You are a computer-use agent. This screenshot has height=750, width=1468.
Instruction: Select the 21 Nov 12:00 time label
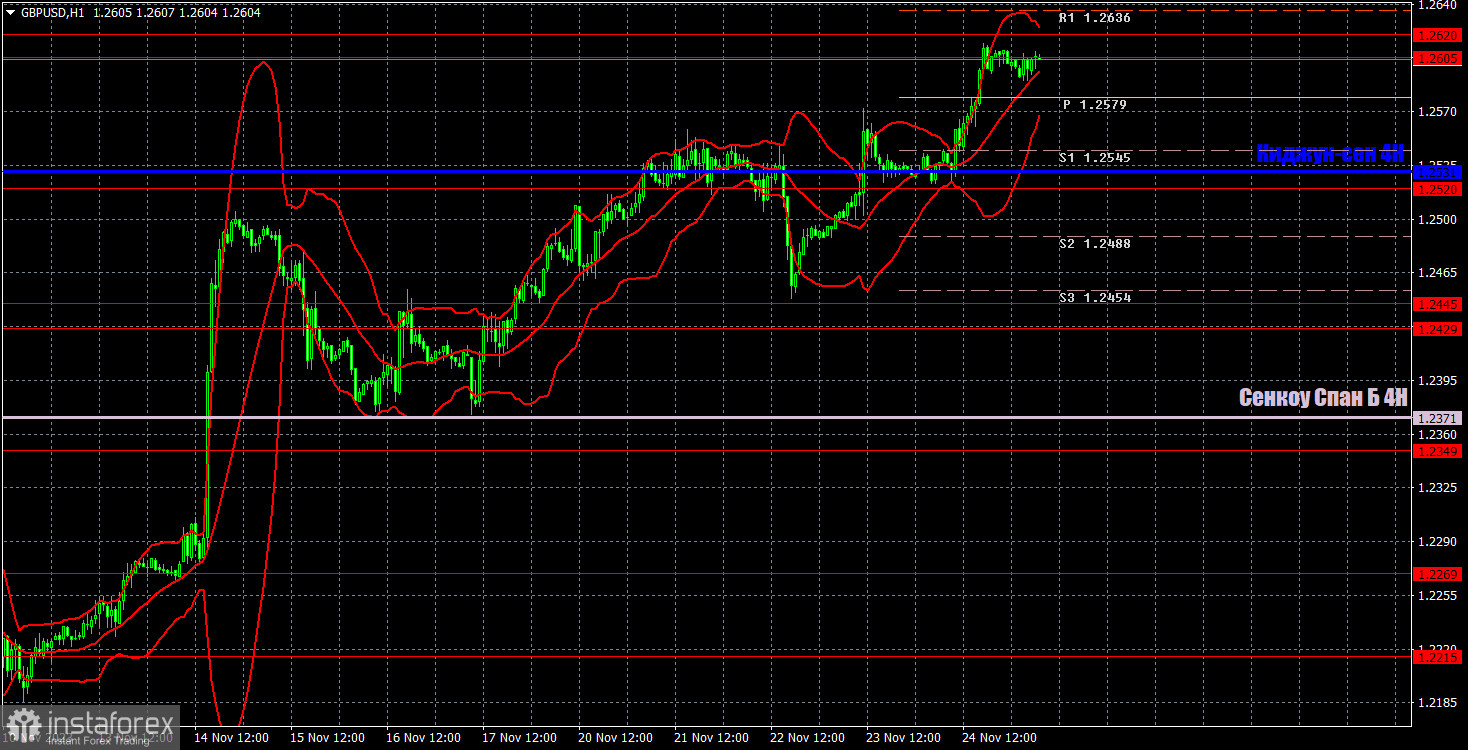pyautogui.click(x=711, y=738)
